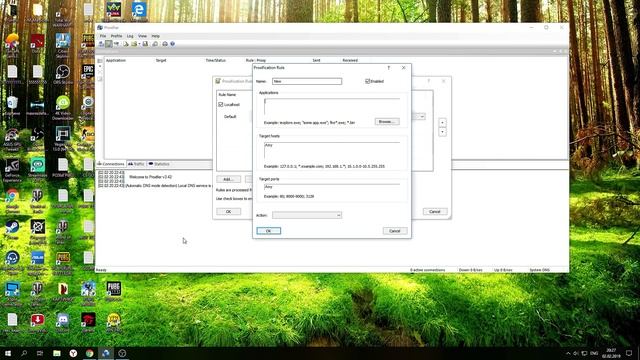Open the View menu

(142, 36)
